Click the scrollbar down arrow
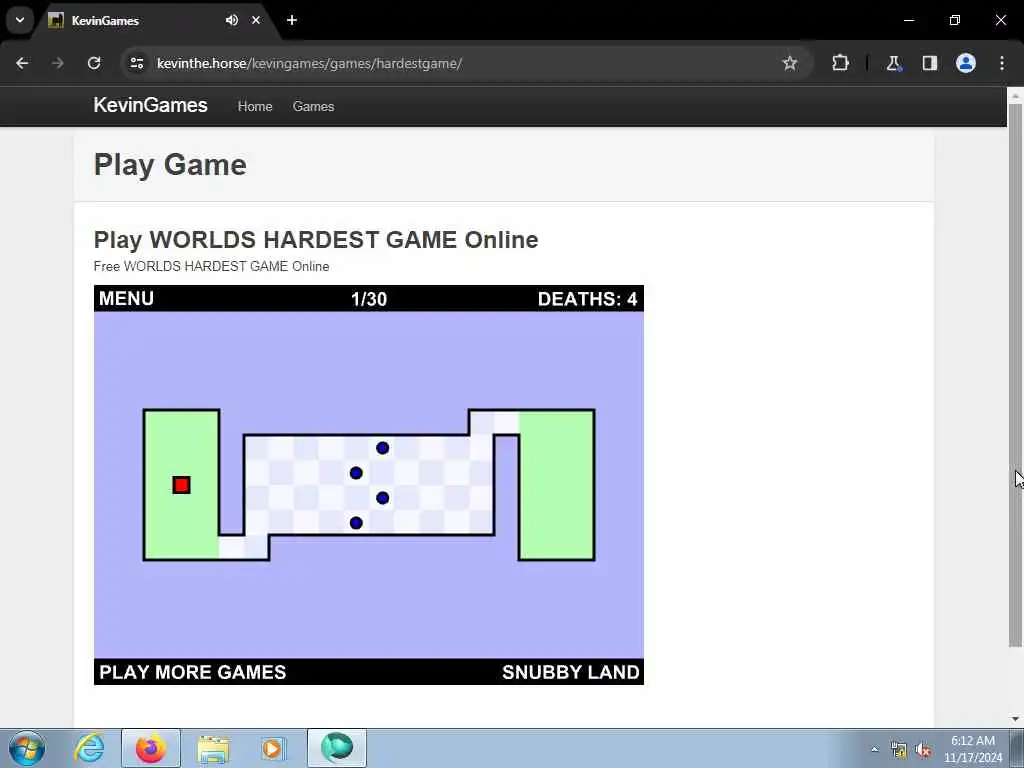This screenshot has height=768, width=1024. tap(1015, 719)
